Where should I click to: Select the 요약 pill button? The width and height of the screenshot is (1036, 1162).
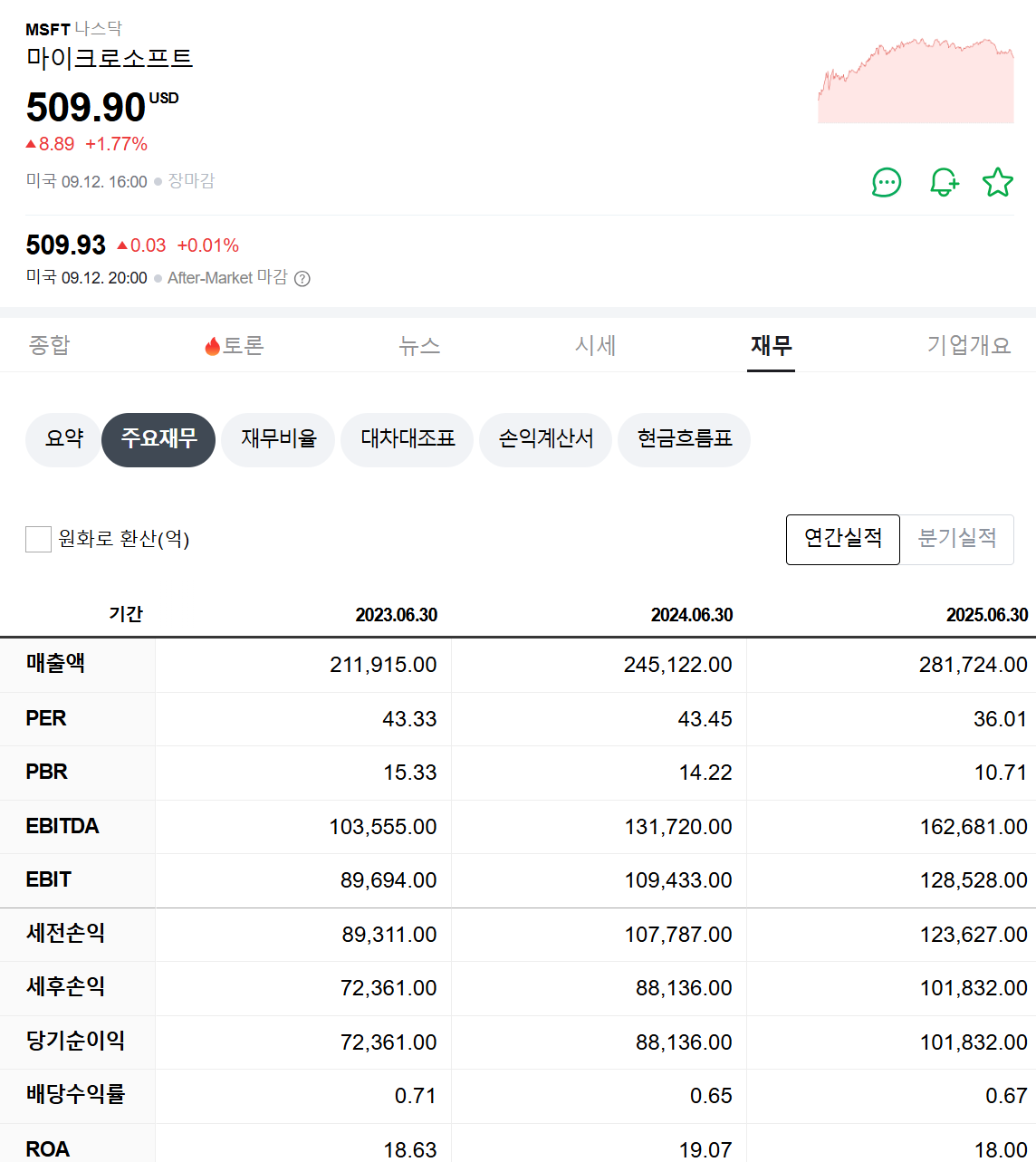[x=64, y=439]
